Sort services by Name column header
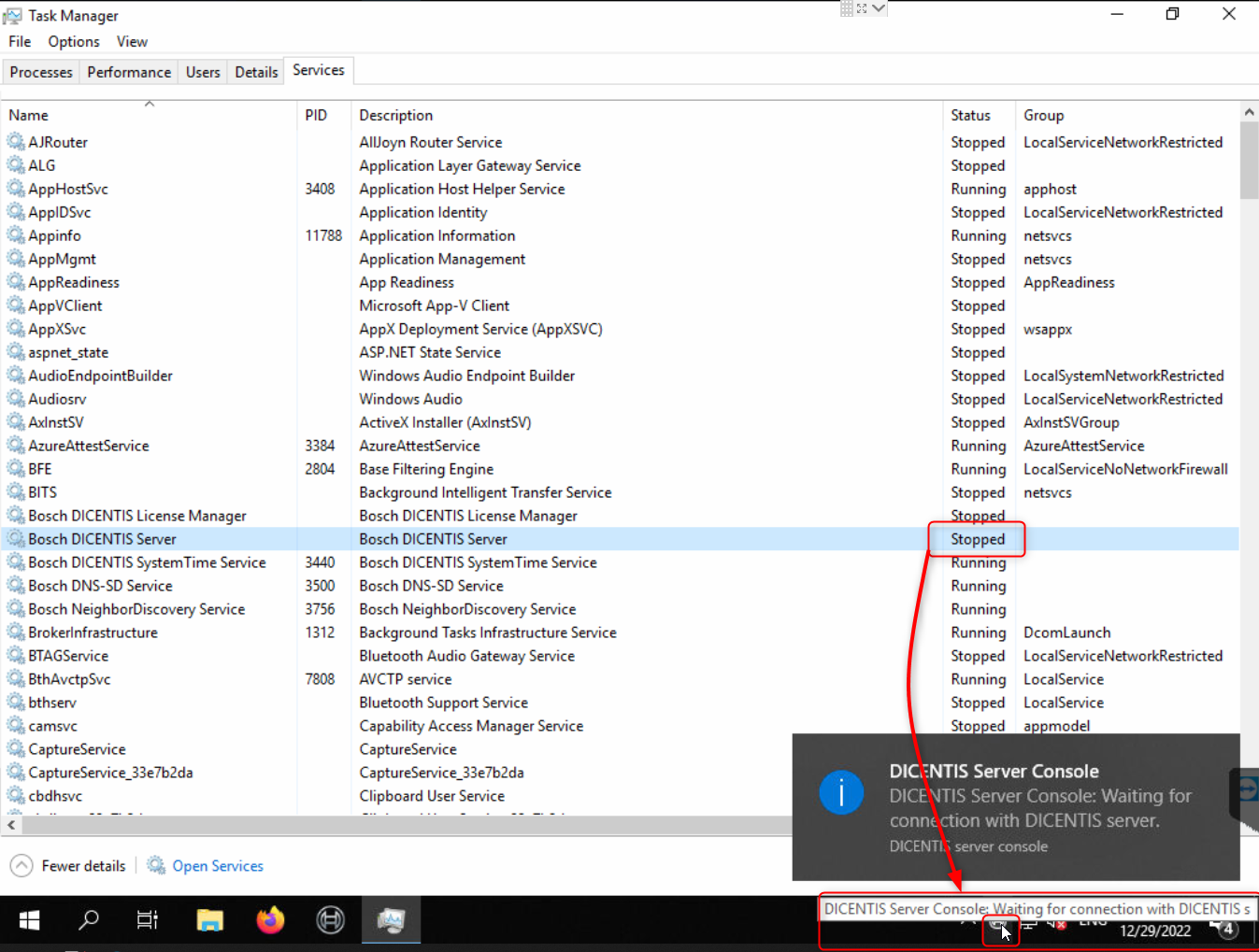 coord(29,115)
